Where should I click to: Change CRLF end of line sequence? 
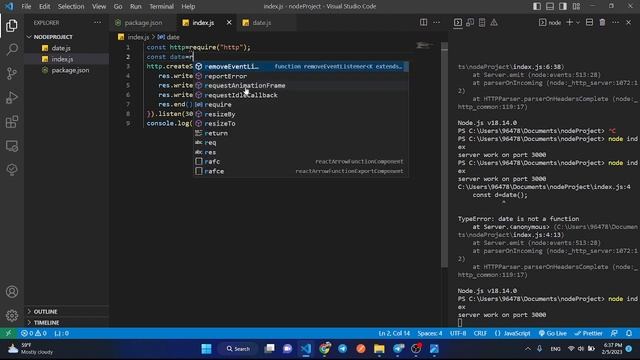pyautogui.click(x=480, y=333)
